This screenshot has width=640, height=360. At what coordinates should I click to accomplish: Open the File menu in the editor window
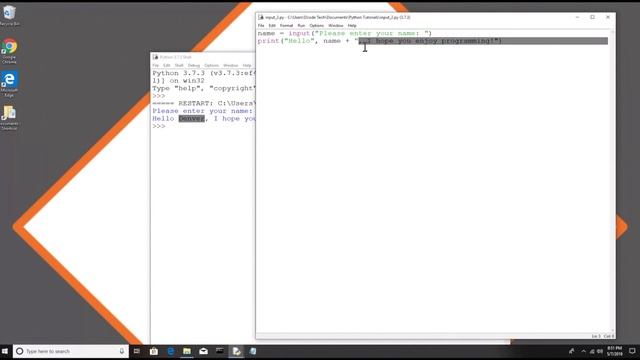click(x=261, y=25)
